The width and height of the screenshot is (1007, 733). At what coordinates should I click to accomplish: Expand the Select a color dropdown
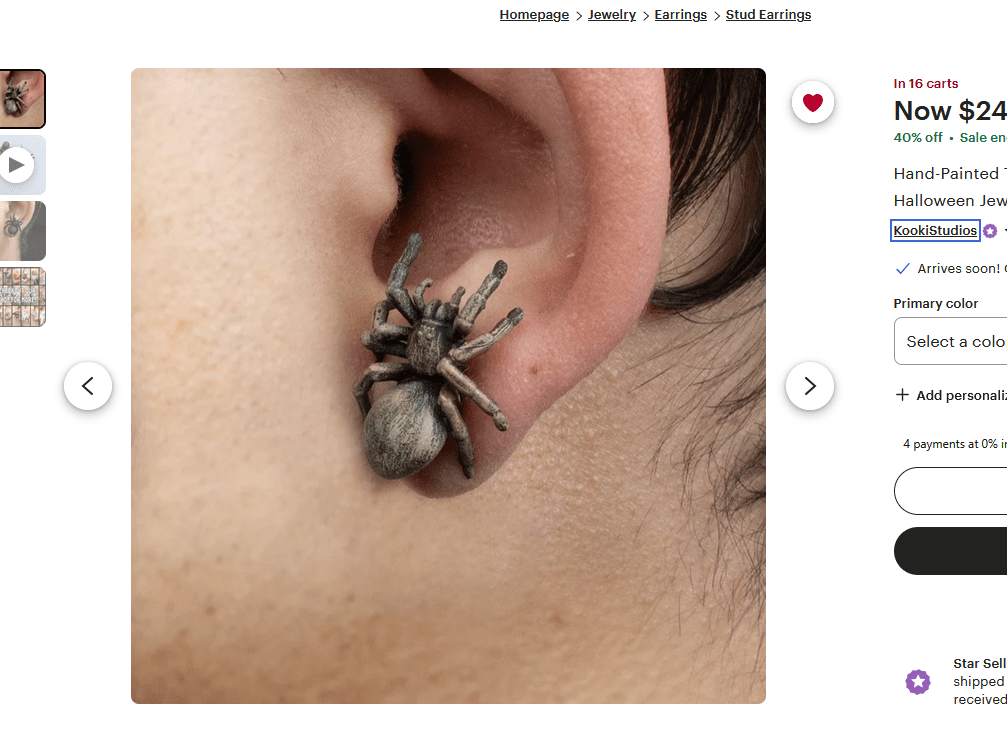[x=950, y=341]
